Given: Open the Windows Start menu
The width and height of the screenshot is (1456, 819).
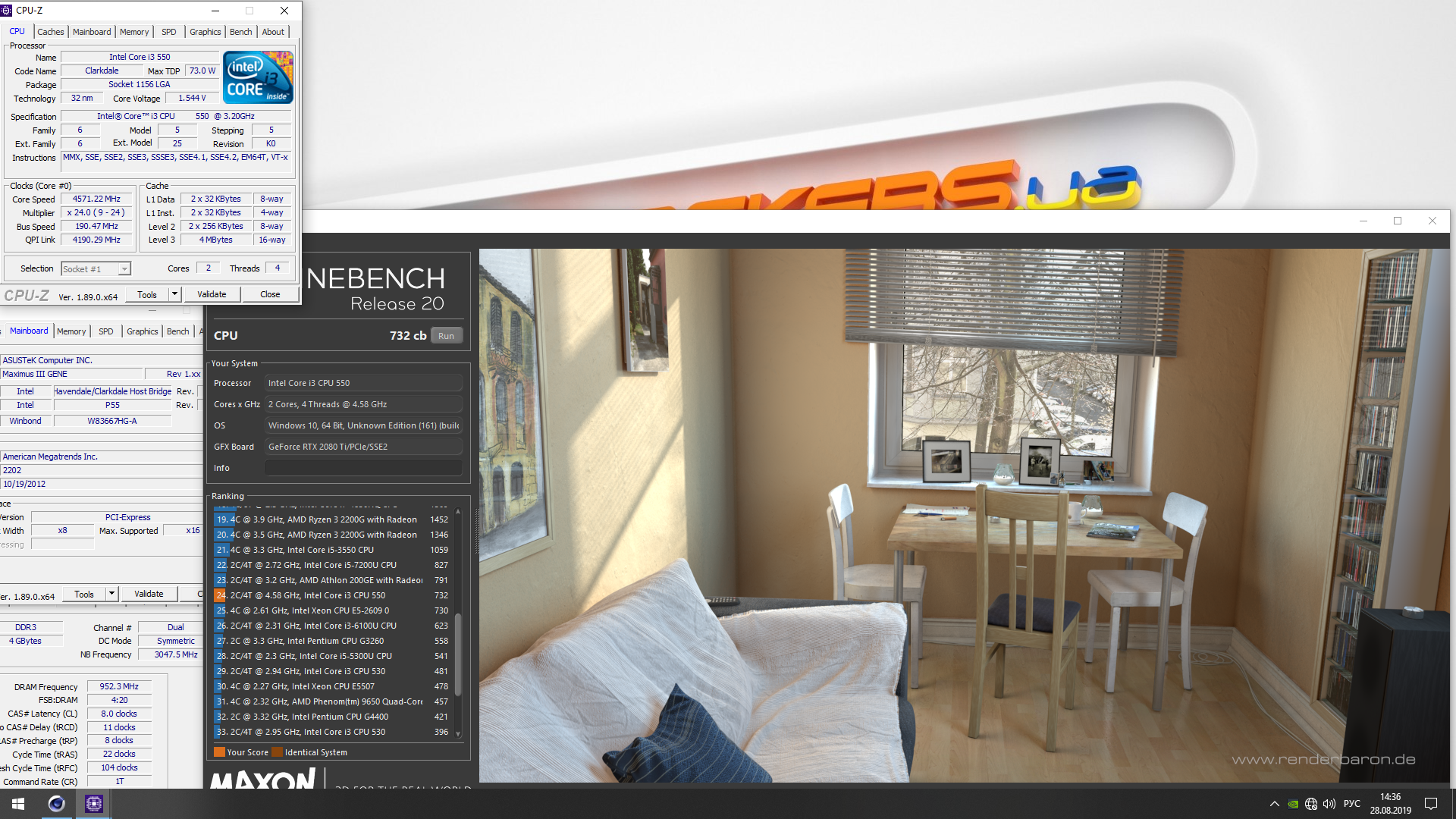Looking at the screenshot, I should coord(18,804).
